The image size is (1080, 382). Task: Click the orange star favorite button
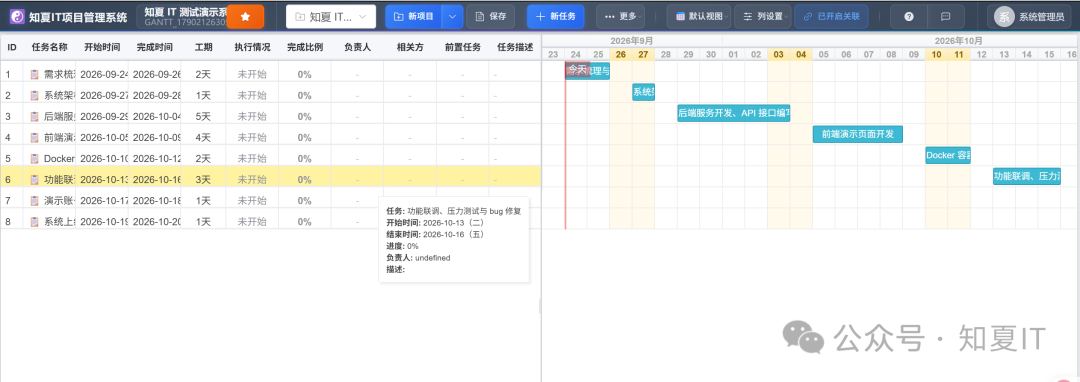pos(245,17)
